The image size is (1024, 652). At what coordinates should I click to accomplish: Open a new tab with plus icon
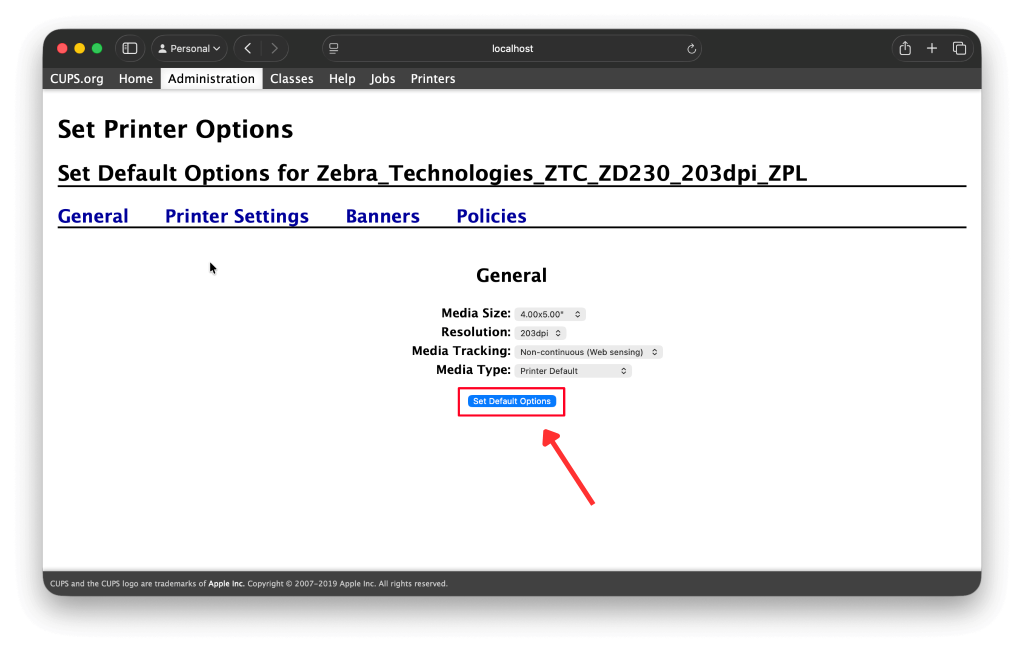coord(932,48)
